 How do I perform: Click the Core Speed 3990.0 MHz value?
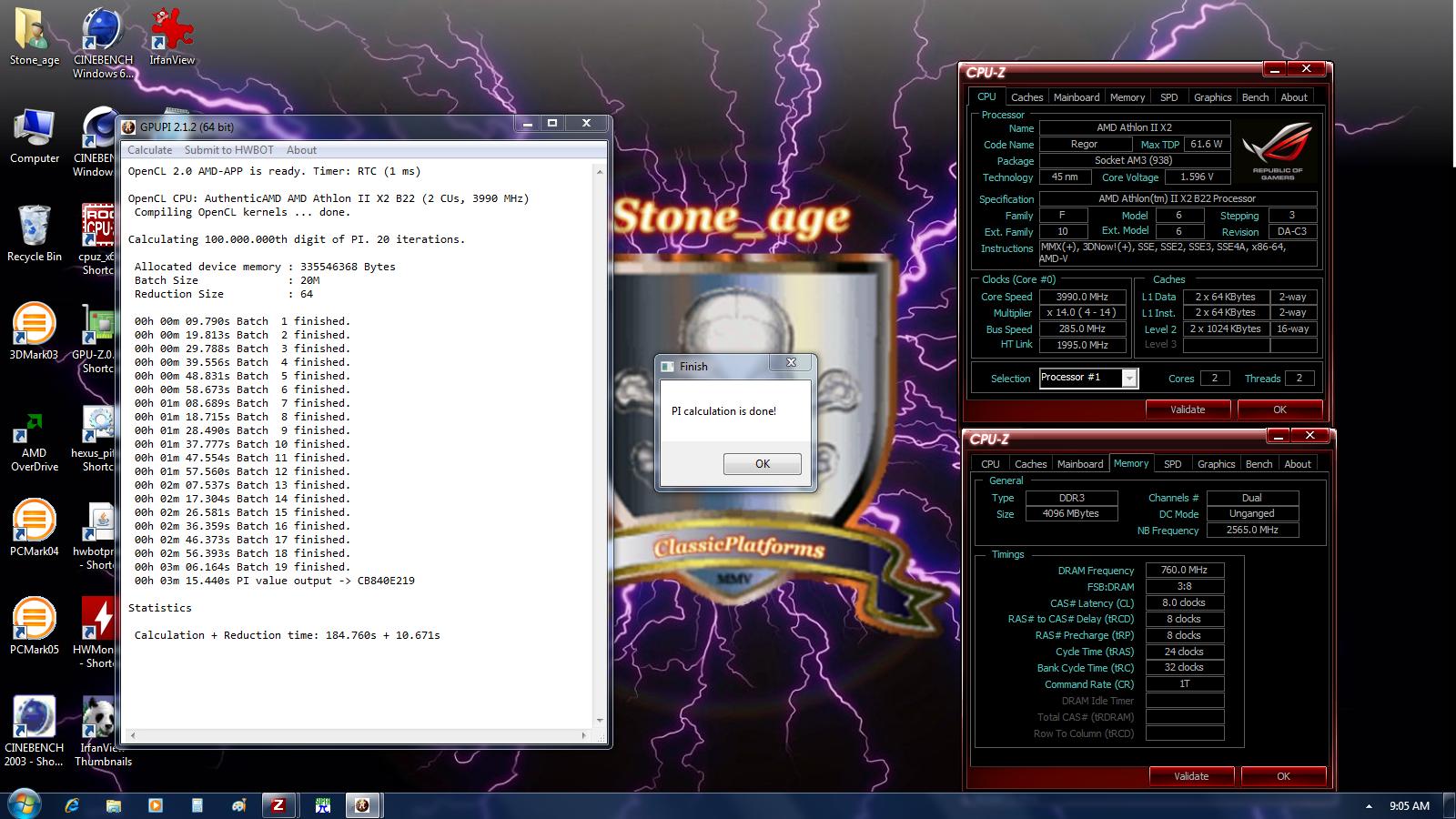tap(1082, 297)
